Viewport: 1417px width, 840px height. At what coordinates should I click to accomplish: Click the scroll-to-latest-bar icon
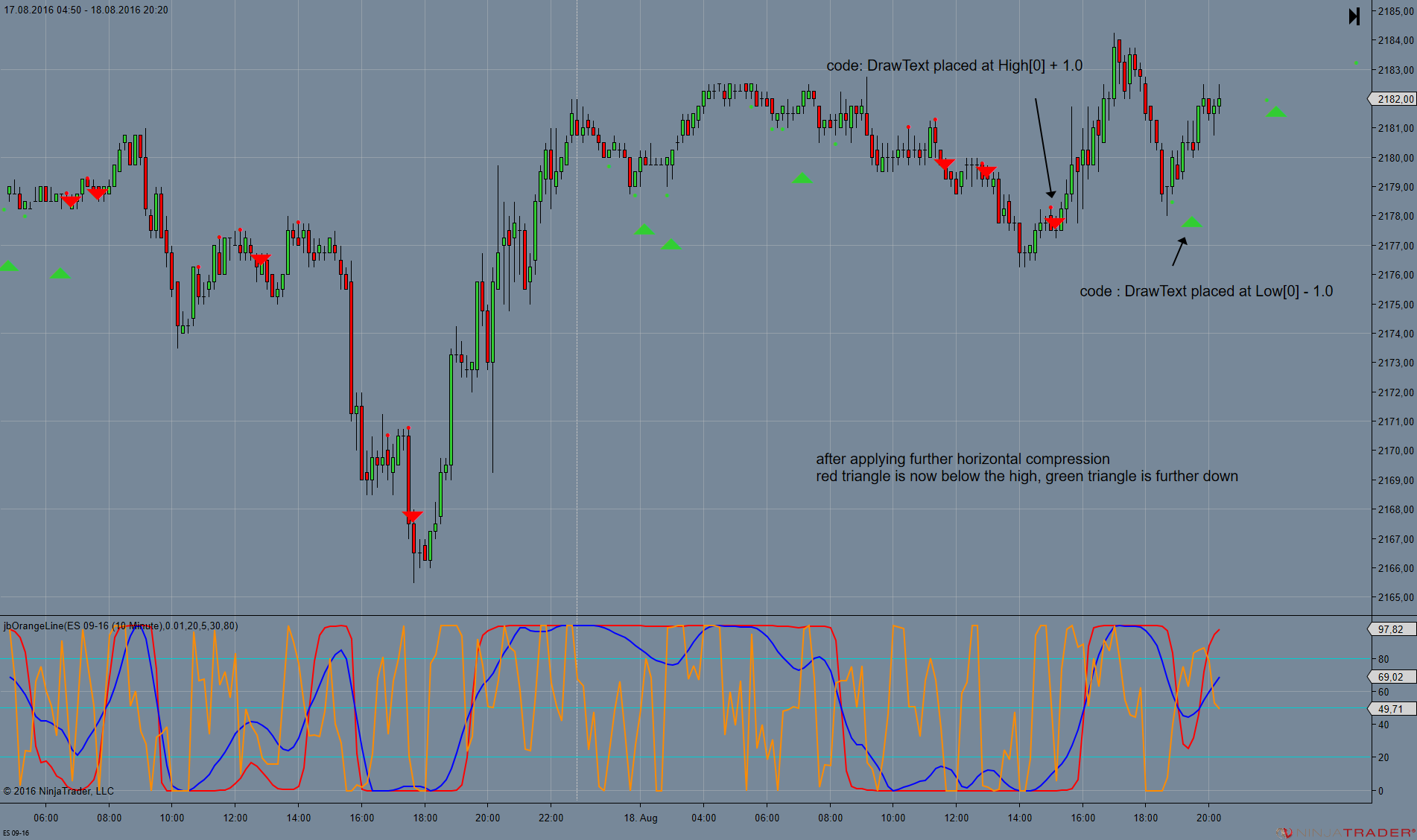point(1354,16)
